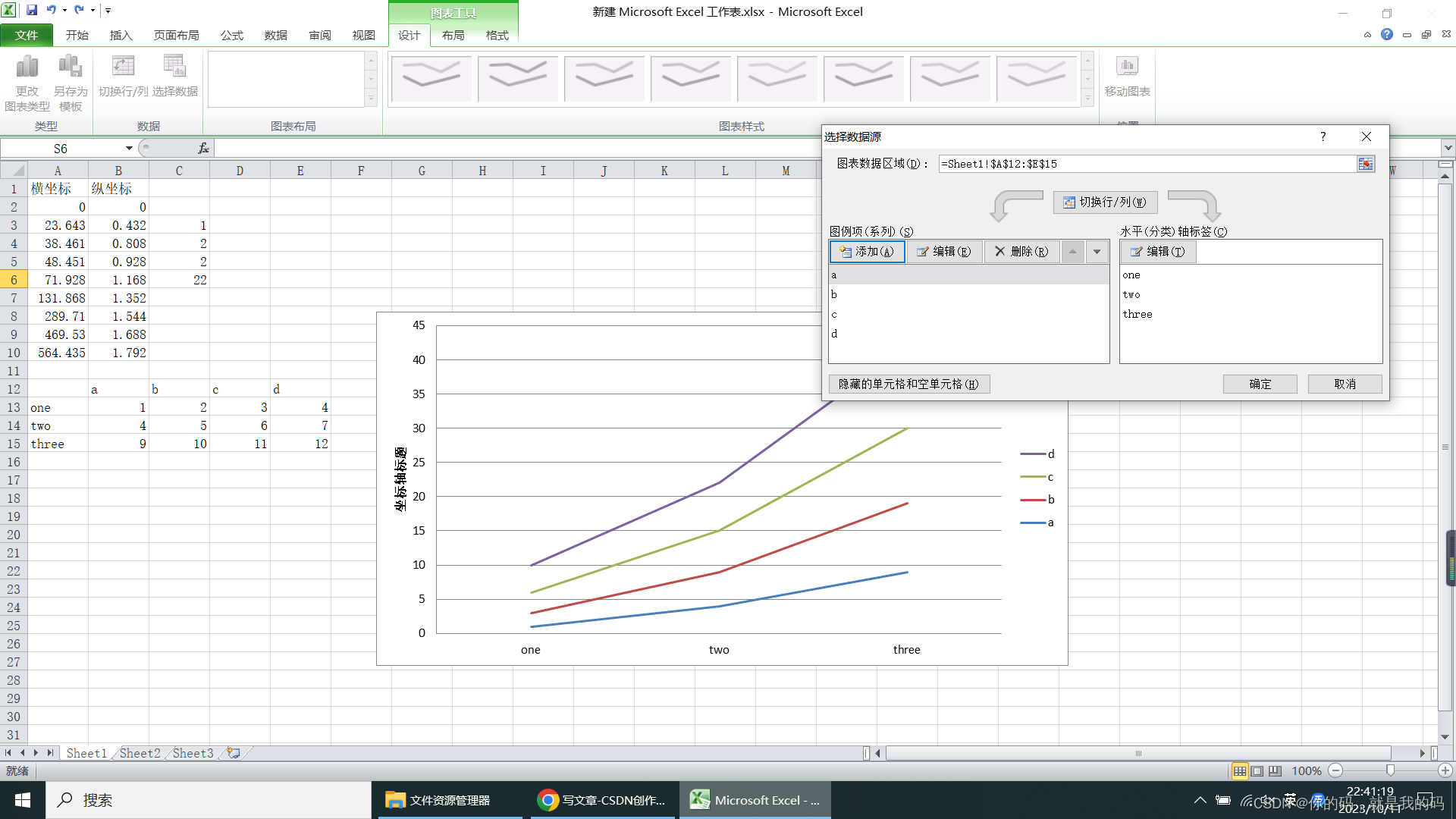The width and height of the screenshot is (1456, 819).
Task: Expand the Name Box dropdown arrow
Action: (129, 149)
